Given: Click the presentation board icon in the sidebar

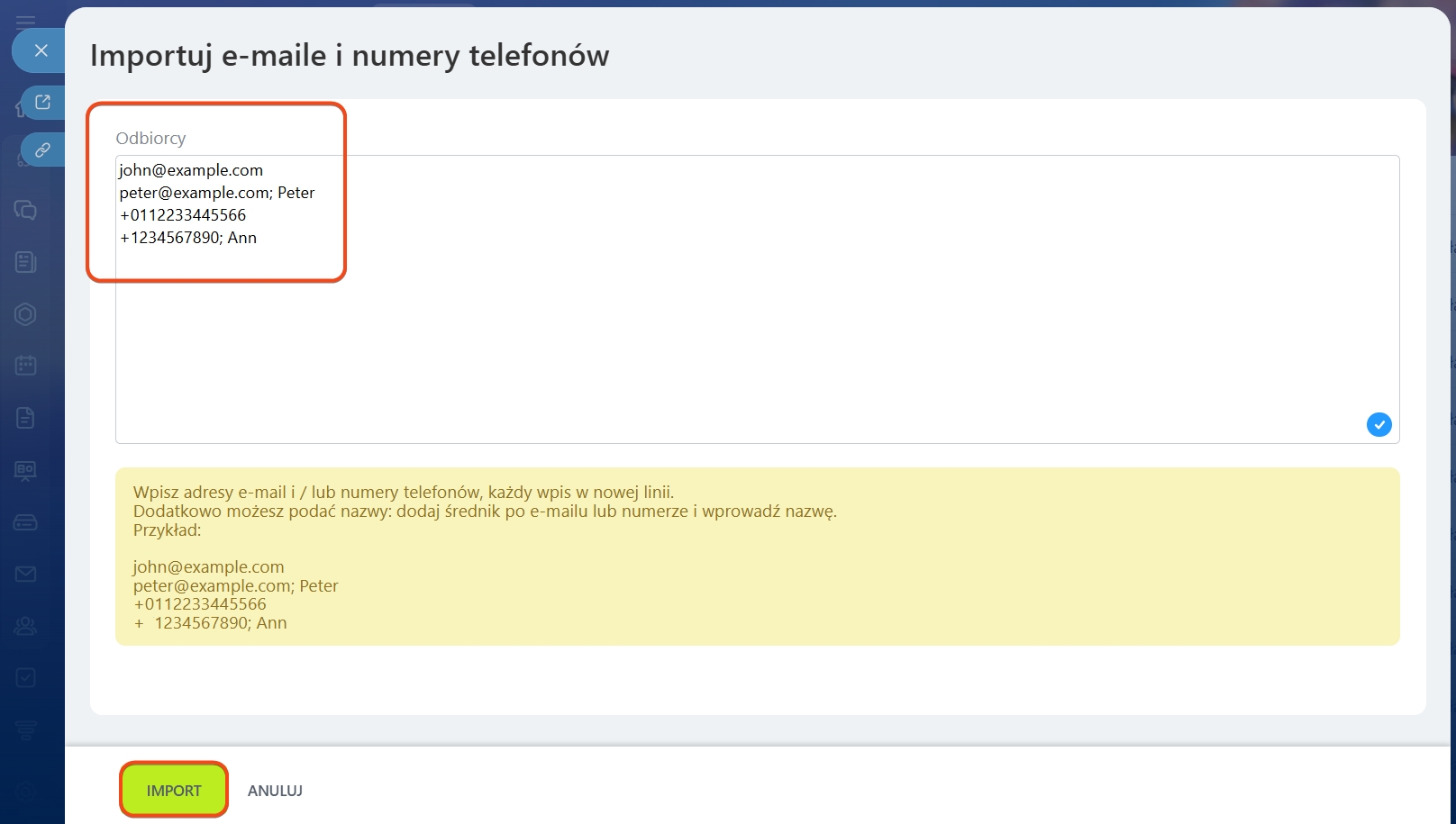Looking at the screenshot, I should pos(25,470).
